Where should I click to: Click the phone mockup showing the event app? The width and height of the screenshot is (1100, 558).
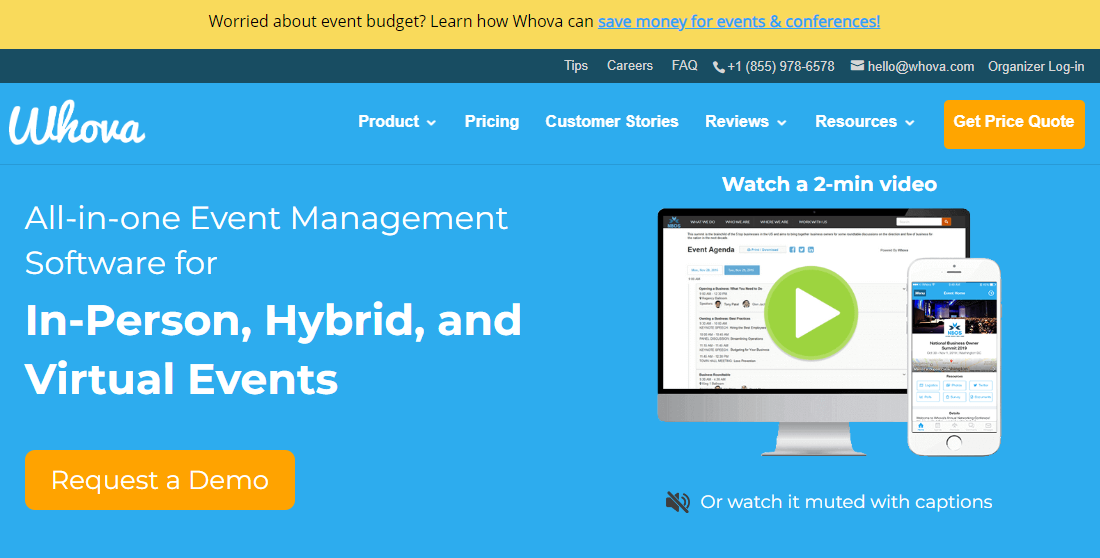click(x=954, y=357)
